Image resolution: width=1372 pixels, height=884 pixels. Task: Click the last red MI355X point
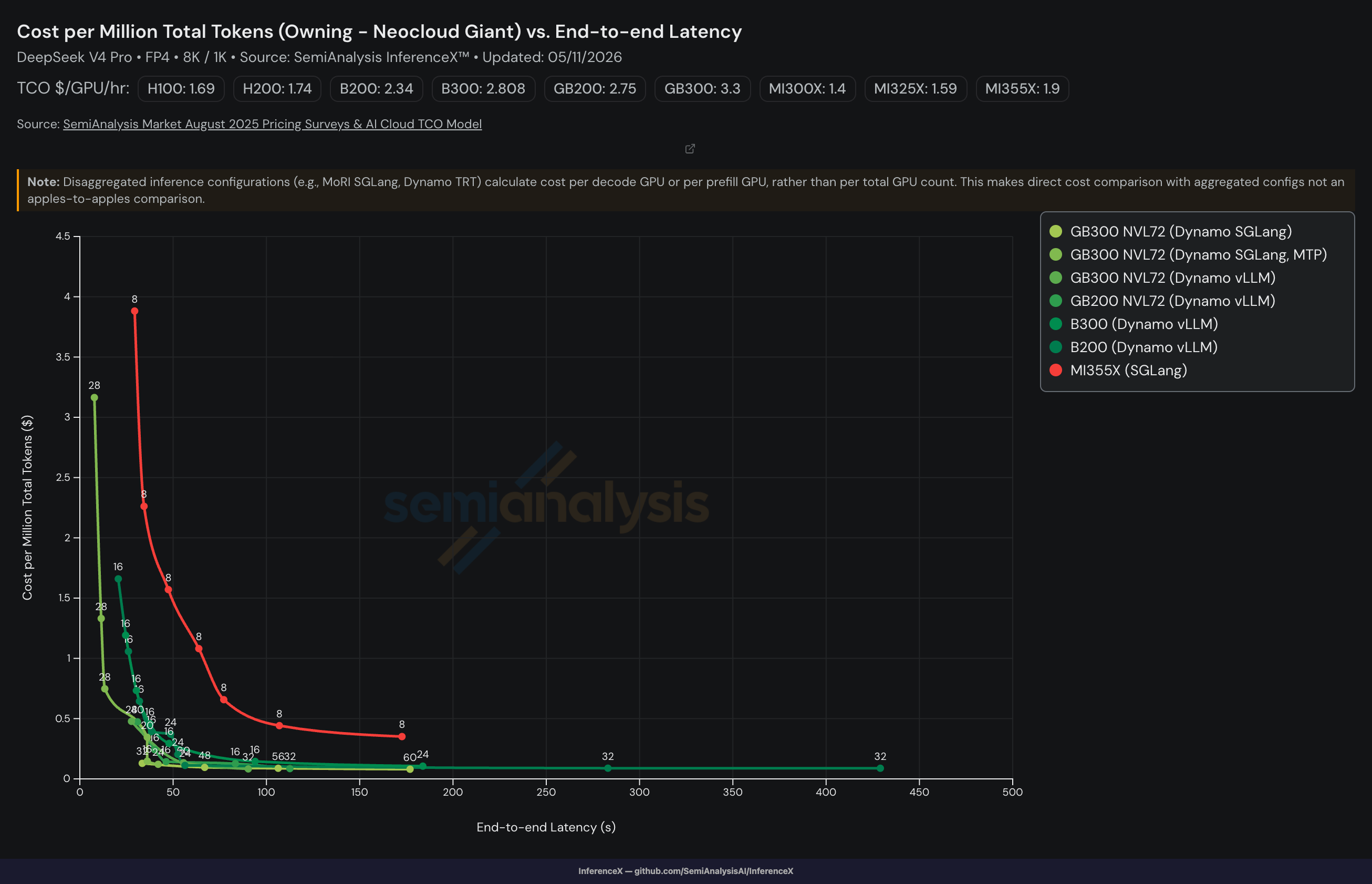click(401, 736)
